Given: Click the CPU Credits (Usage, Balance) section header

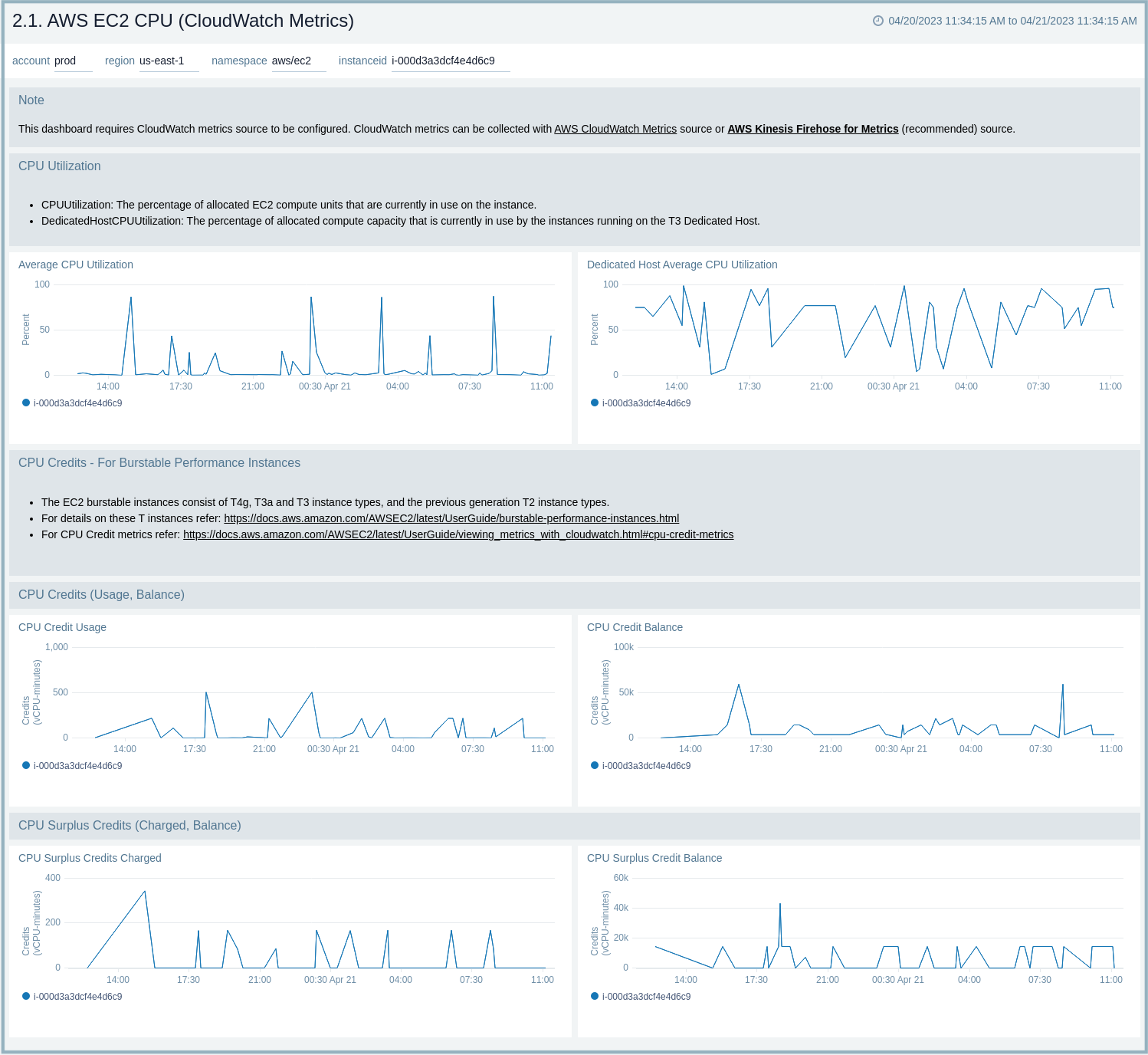Looking at the screenshot, I should (102, 594).
